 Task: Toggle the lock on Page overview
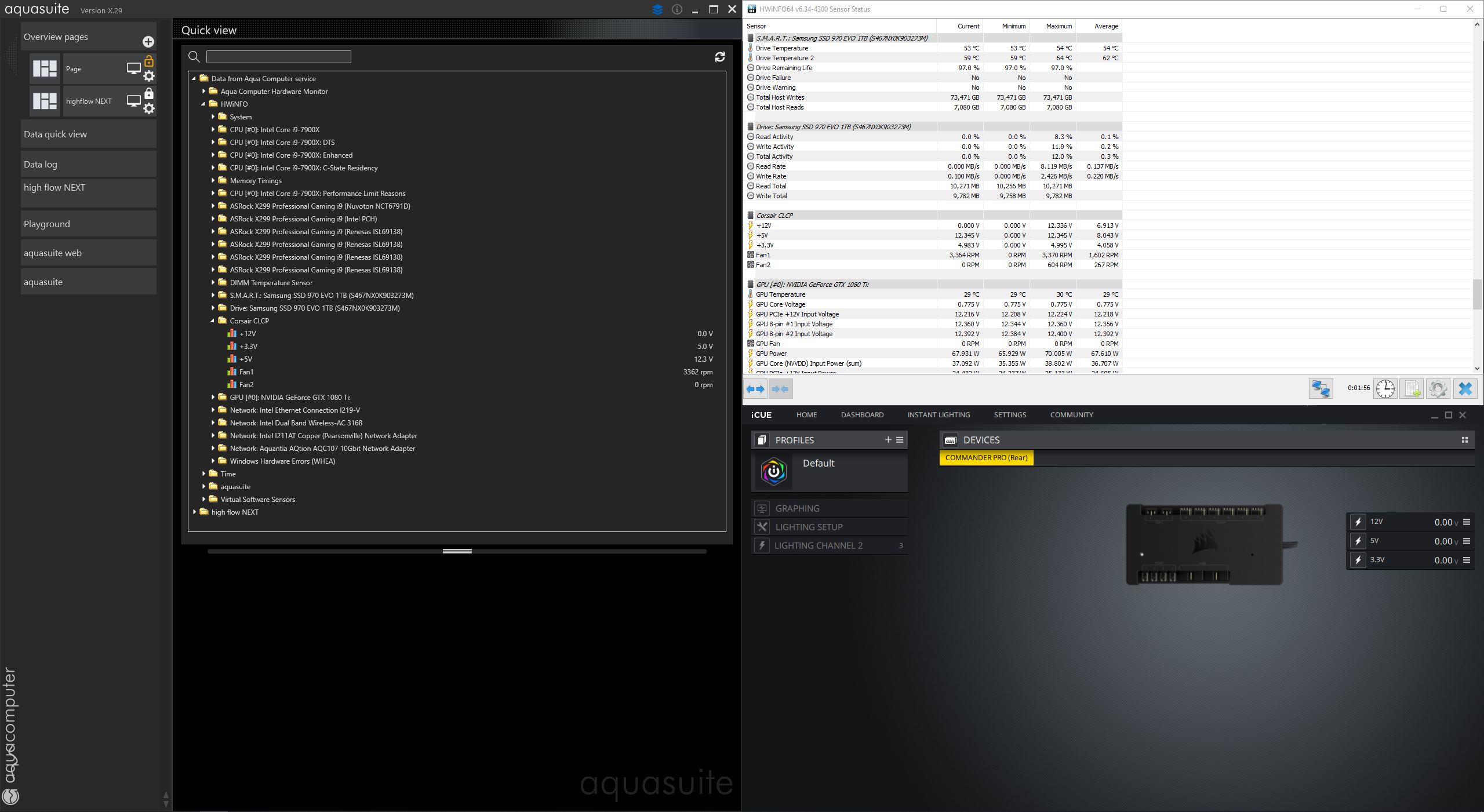[x=149, y=61]
